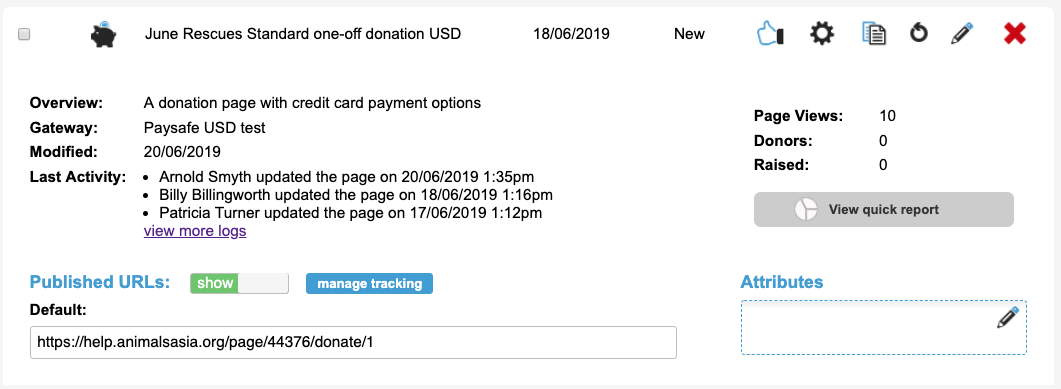
Task: Click the manage tracking button
Action: [369, 283]
